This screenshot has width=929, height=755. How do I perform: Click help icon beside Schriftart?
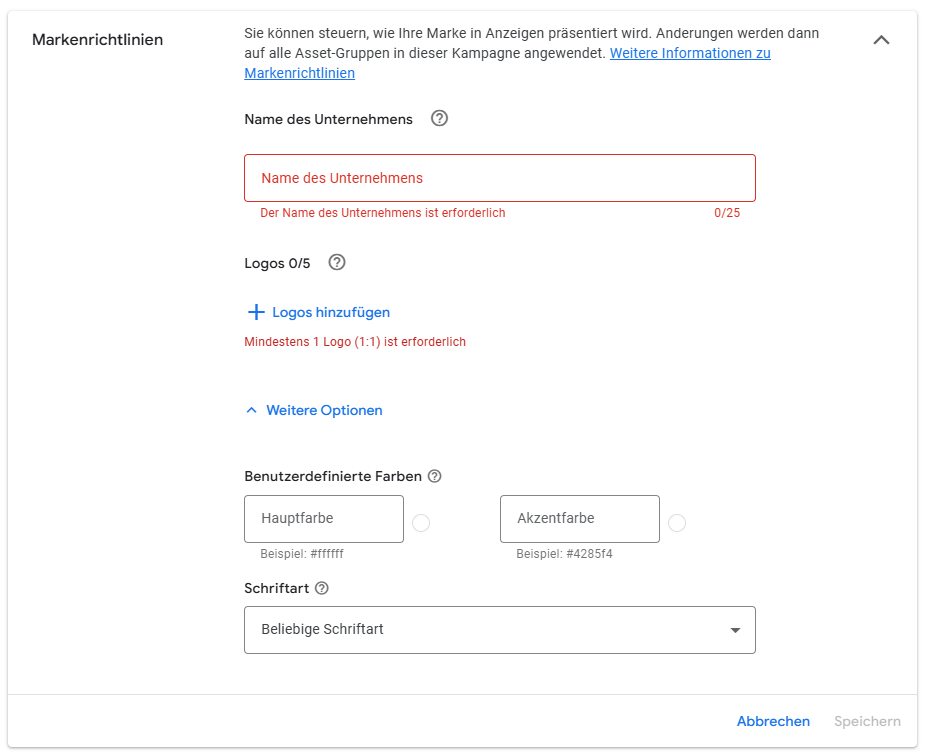[322, 588]
